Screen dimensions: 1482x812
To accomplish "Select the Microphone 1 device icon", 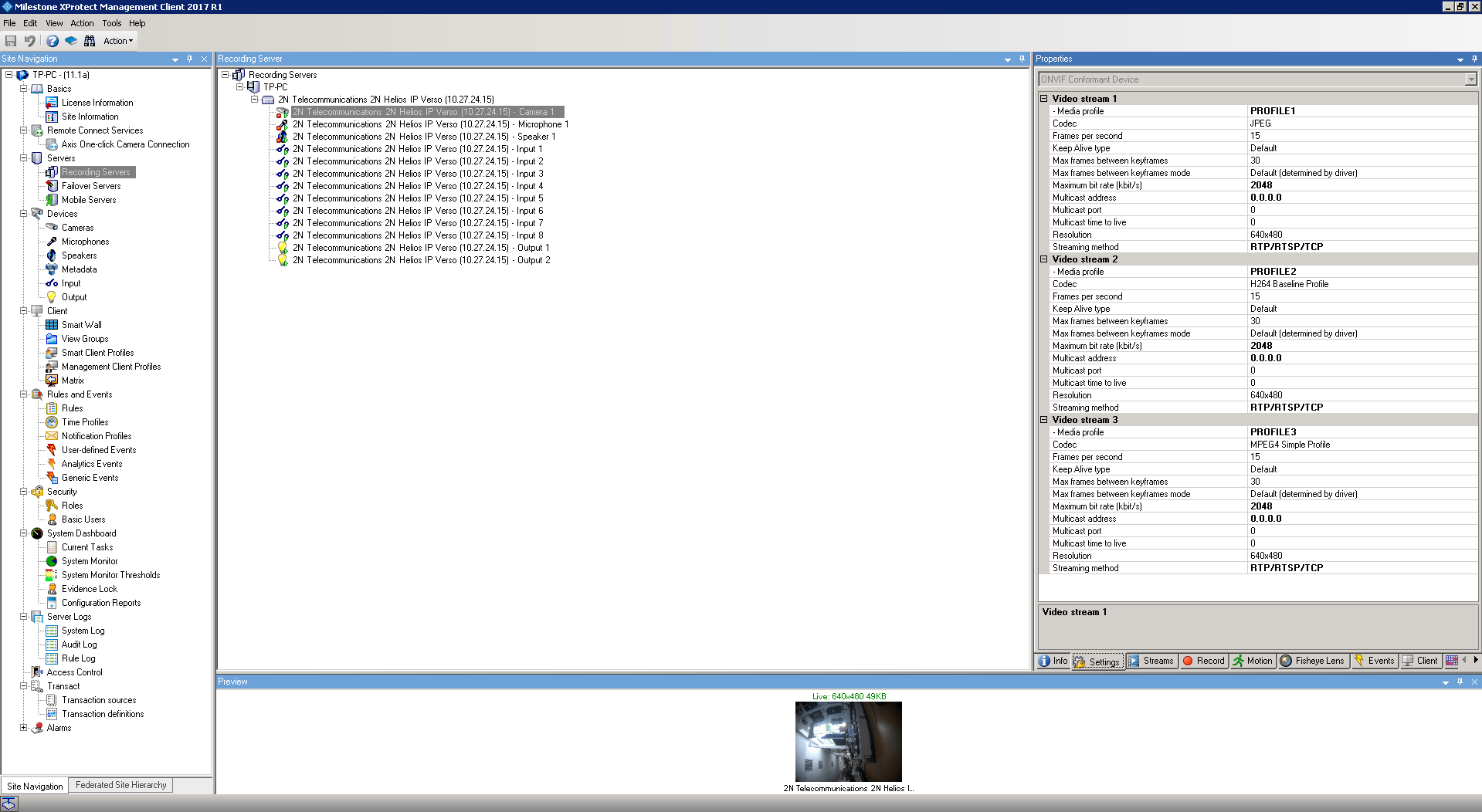I will (283, 124).
